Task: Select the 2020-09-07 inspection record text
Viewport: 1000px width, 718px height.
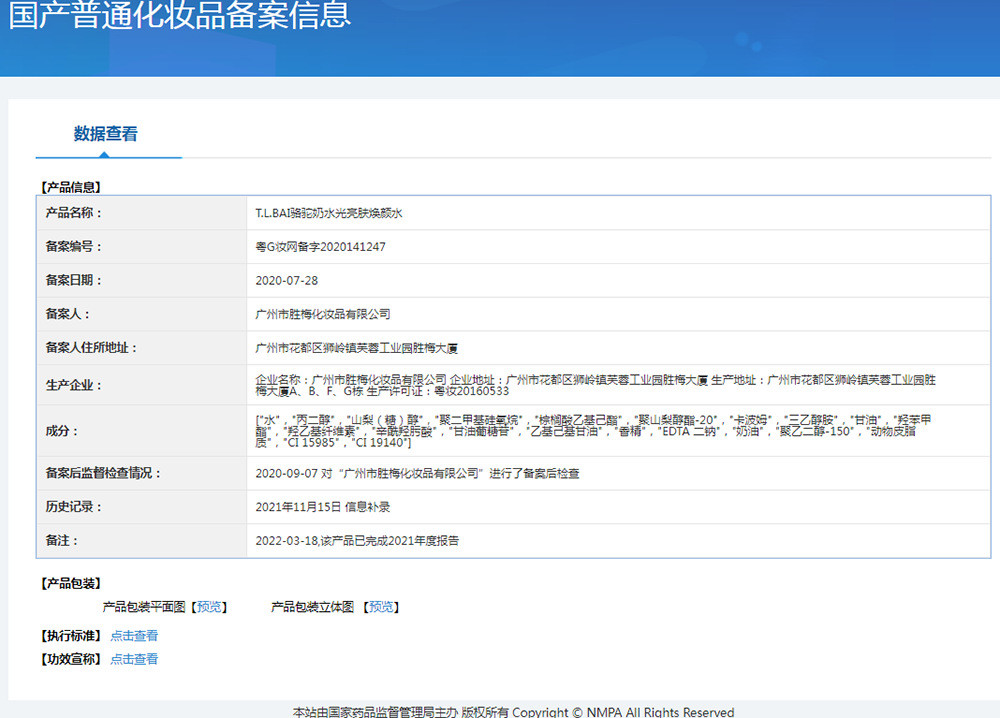Action: 417,473
